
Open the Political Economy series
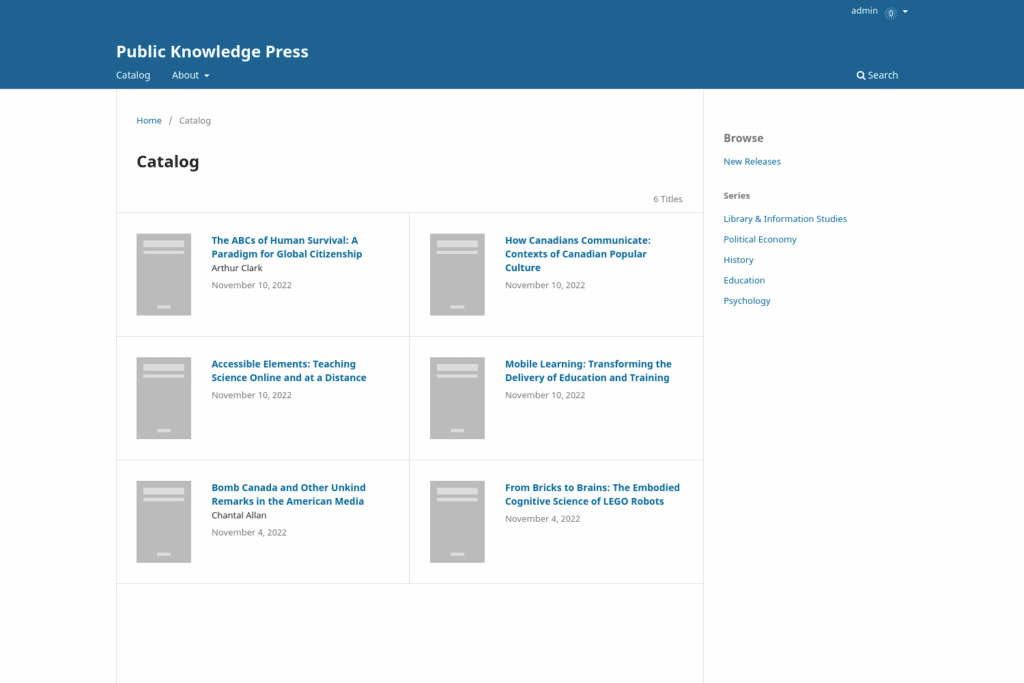760,239
